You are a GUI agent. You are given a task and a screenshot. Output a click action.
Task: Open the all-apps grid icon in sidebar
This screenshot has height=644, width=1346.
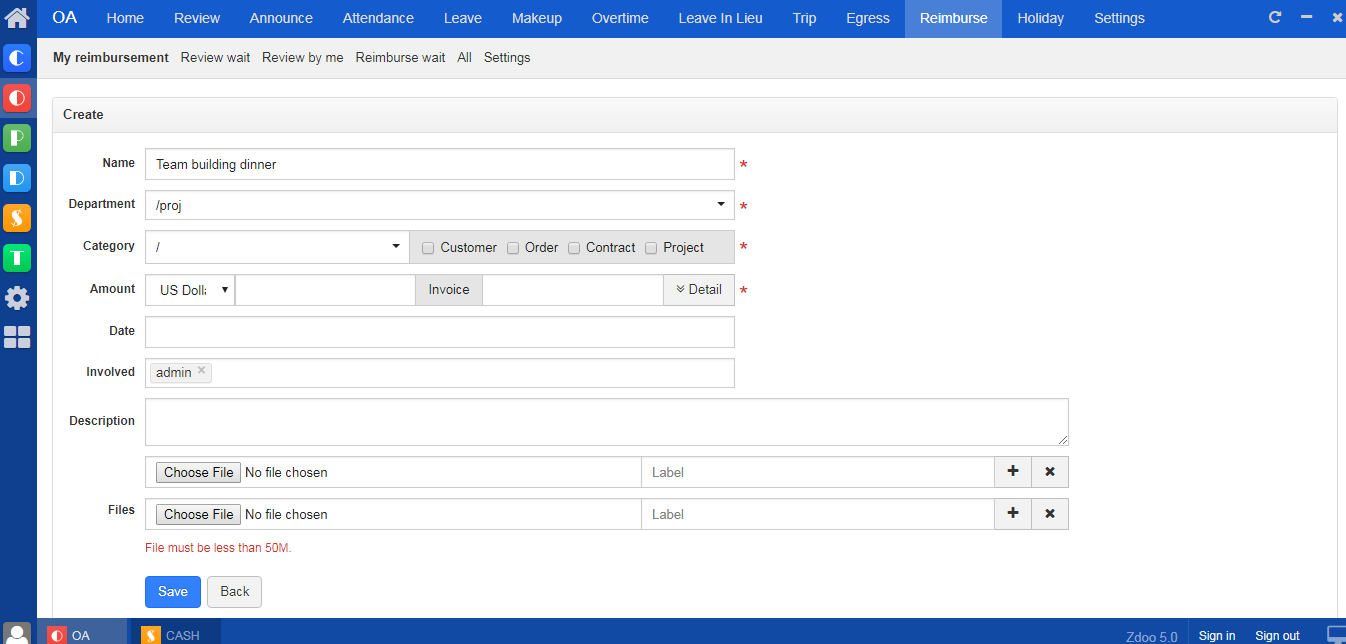[17, 337]
